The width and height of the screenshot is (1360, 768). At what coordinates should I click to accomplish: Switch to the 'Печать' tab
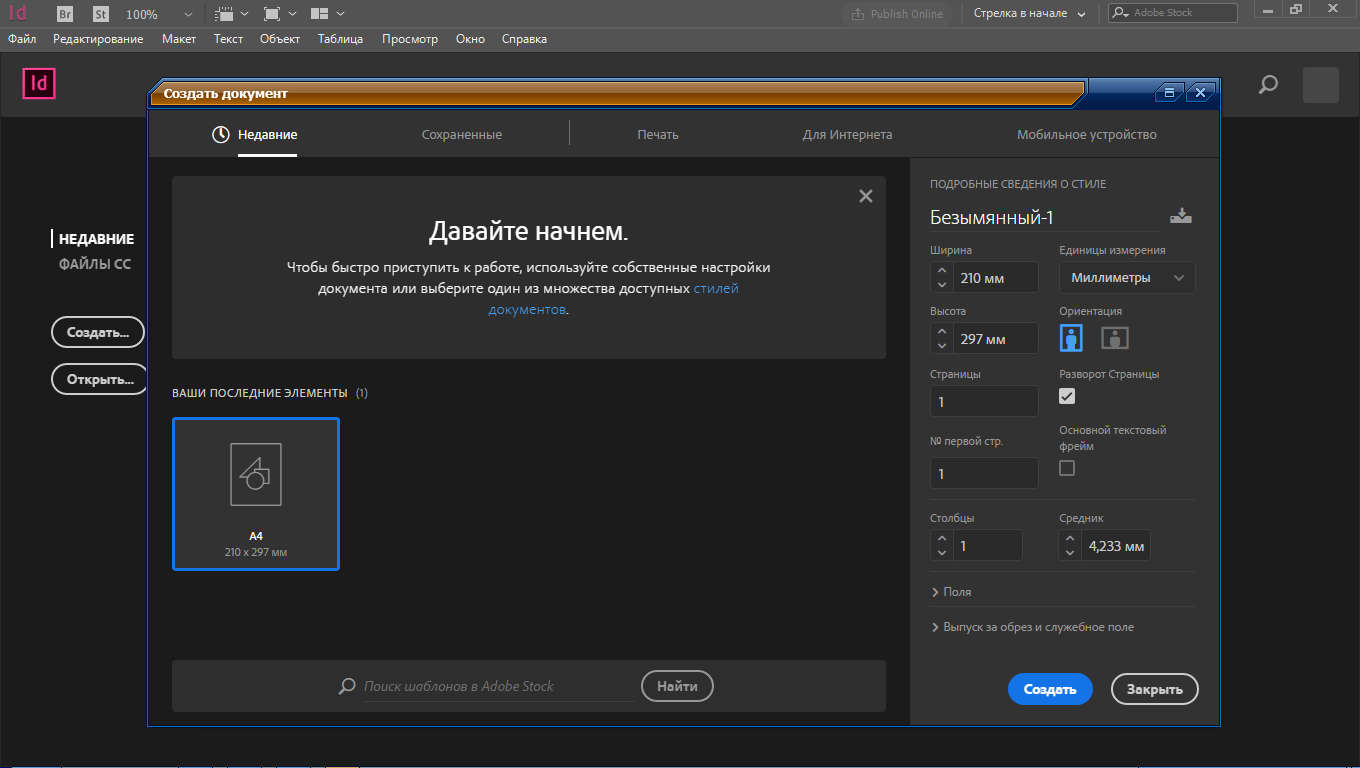[658, 134]
